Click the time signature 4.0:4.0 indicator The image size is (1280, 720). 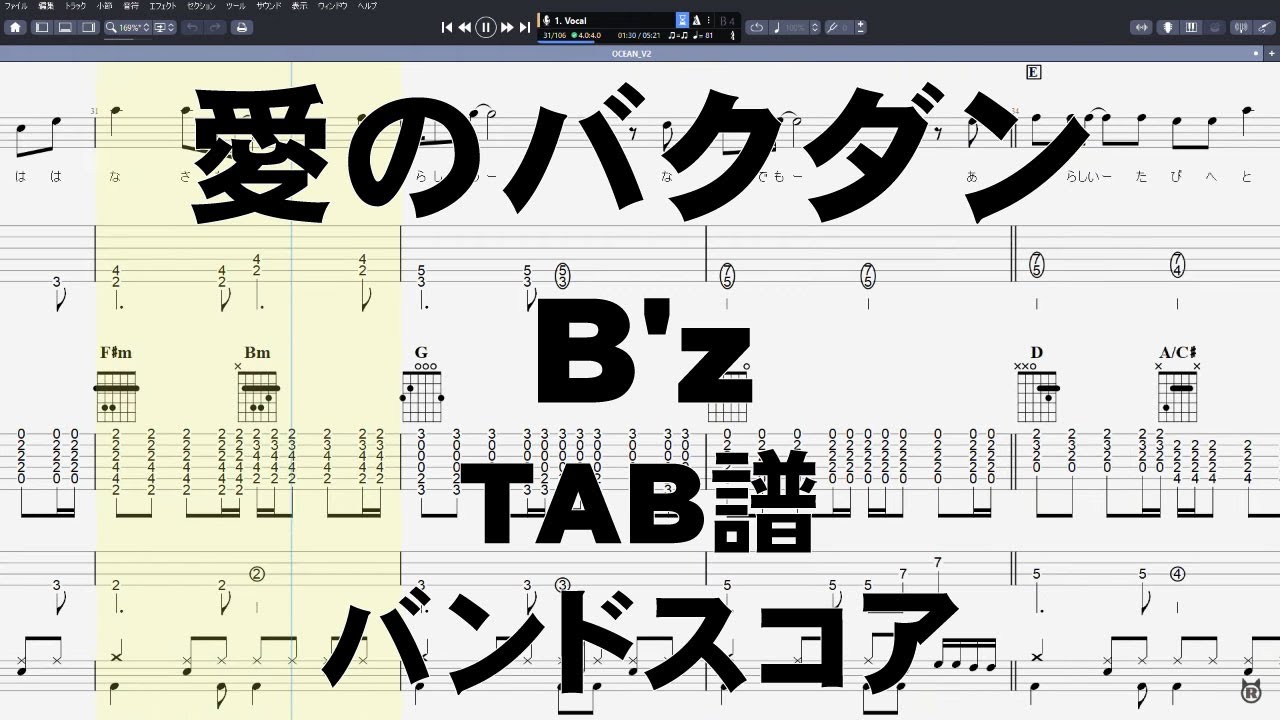pyautogui.click(x=588, y=36)
